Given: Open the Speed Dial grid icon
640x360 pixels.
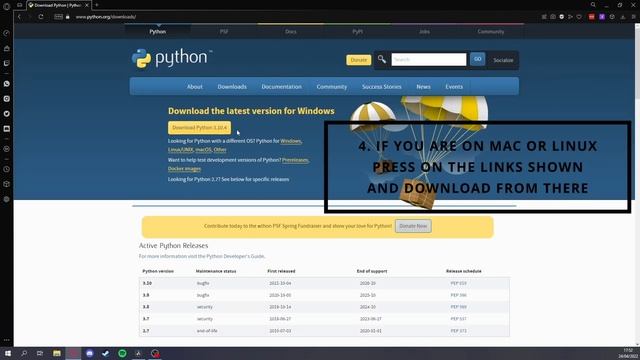Looking at the screenshot, I should (x=58, y=17).
